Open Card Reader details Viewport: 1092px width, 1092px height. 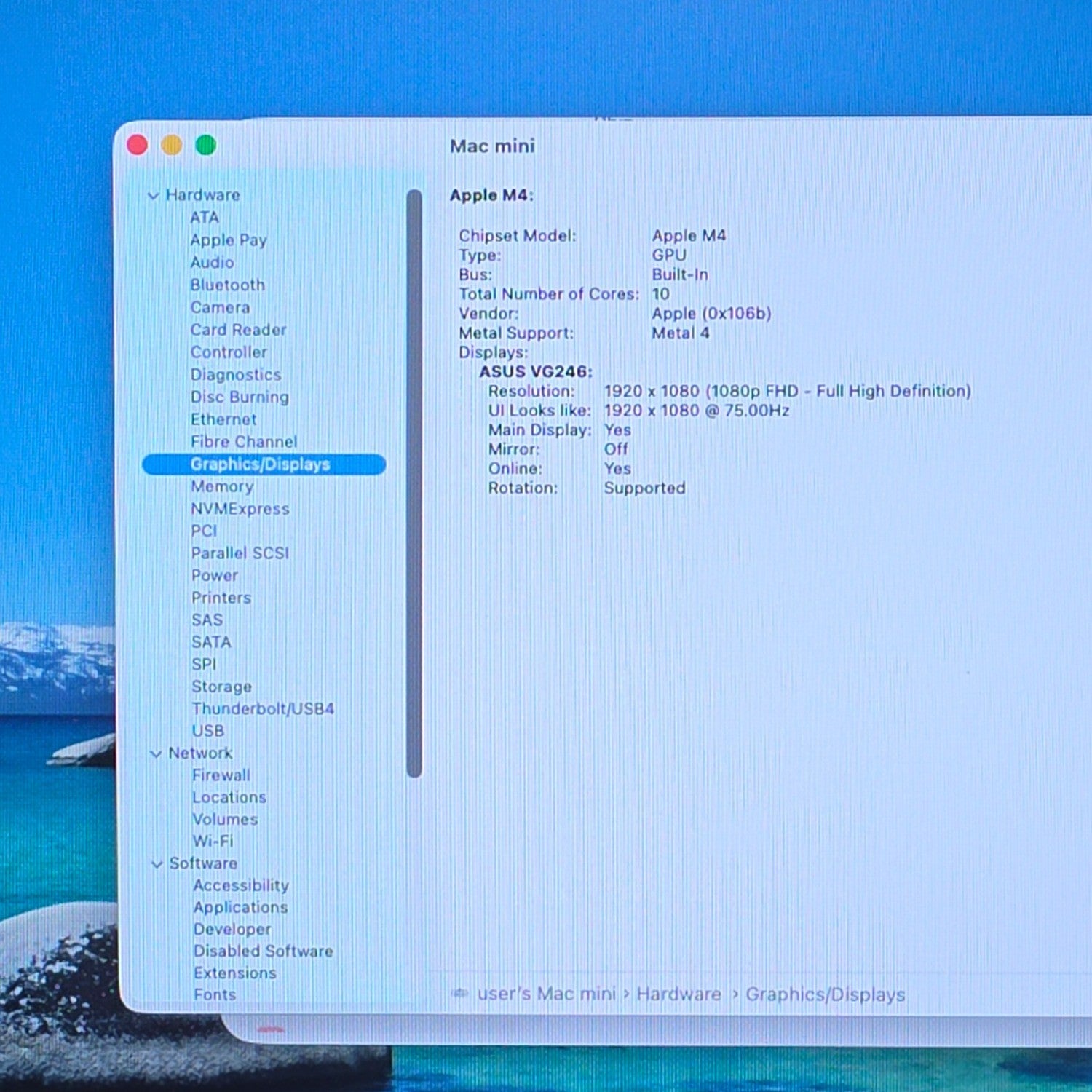(238, 330)
